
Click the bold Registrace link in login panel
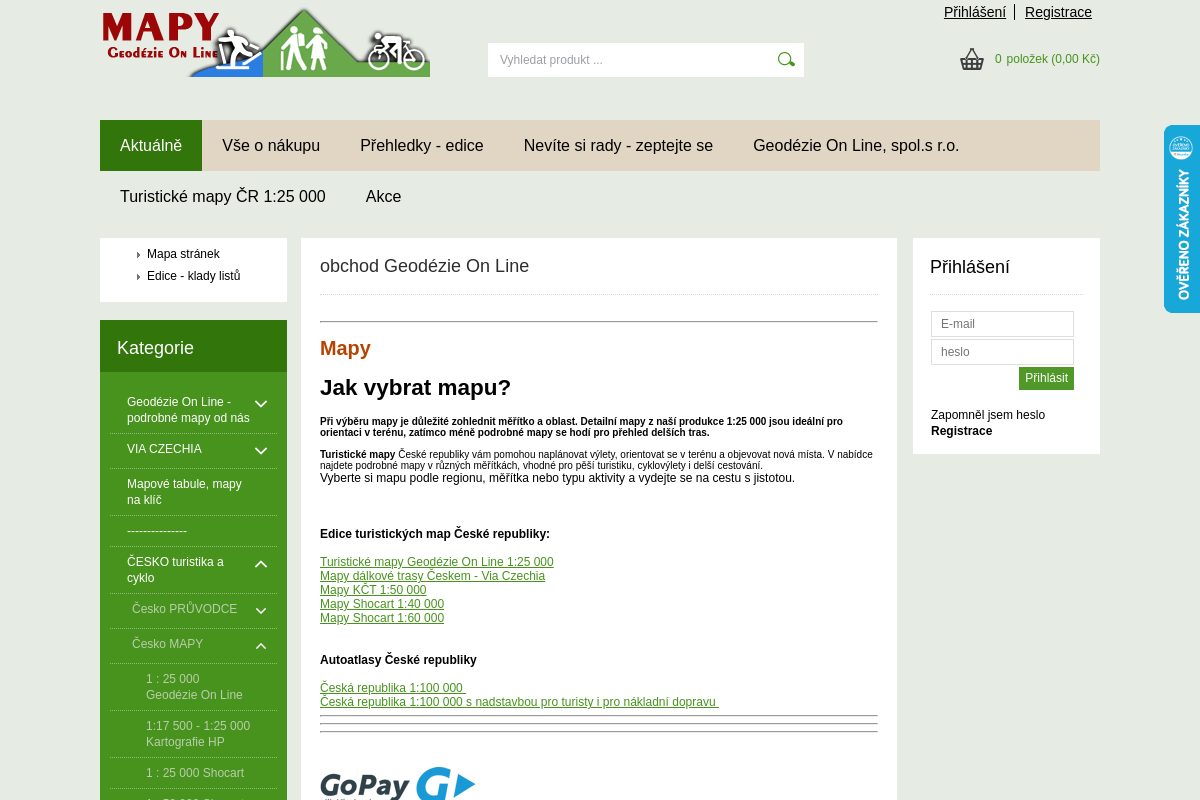[961, 431]
